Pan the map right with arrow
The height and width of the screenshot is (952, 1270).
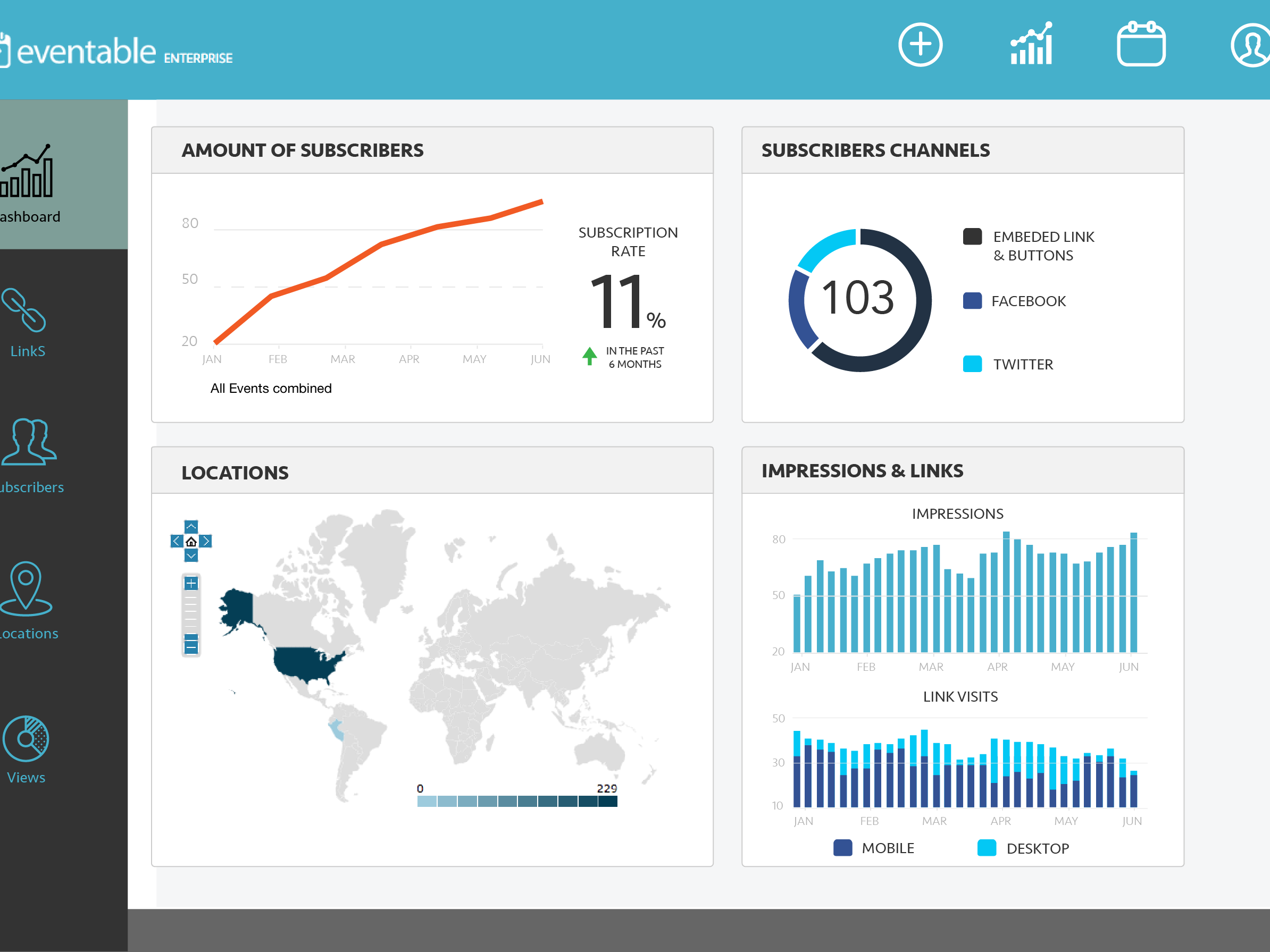tap(205, 541)
